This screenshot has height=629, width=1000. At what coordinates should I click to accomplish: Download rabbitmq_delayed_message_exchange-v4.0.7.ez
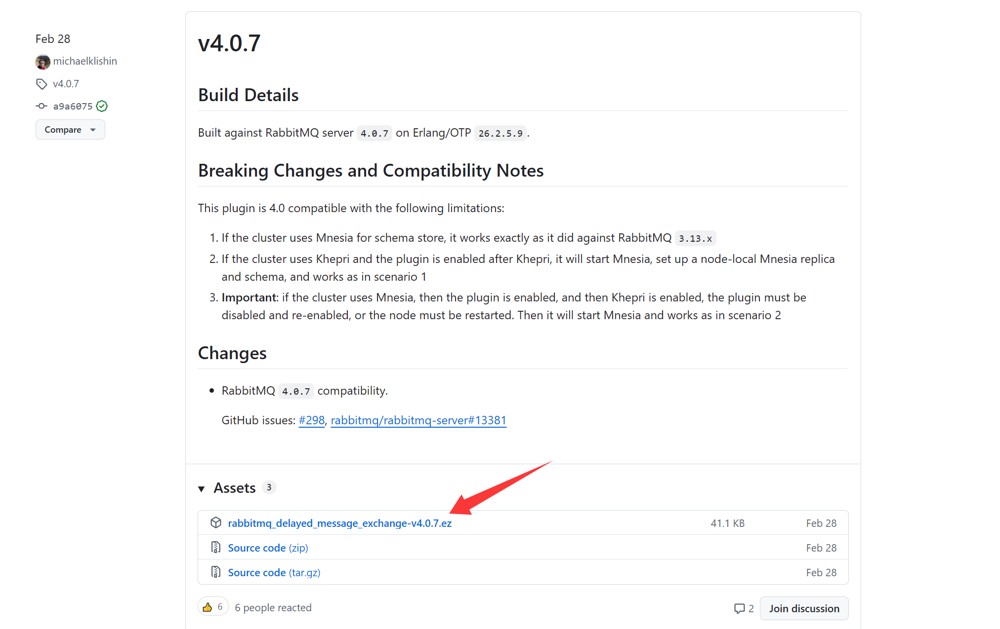click(339, 523)
